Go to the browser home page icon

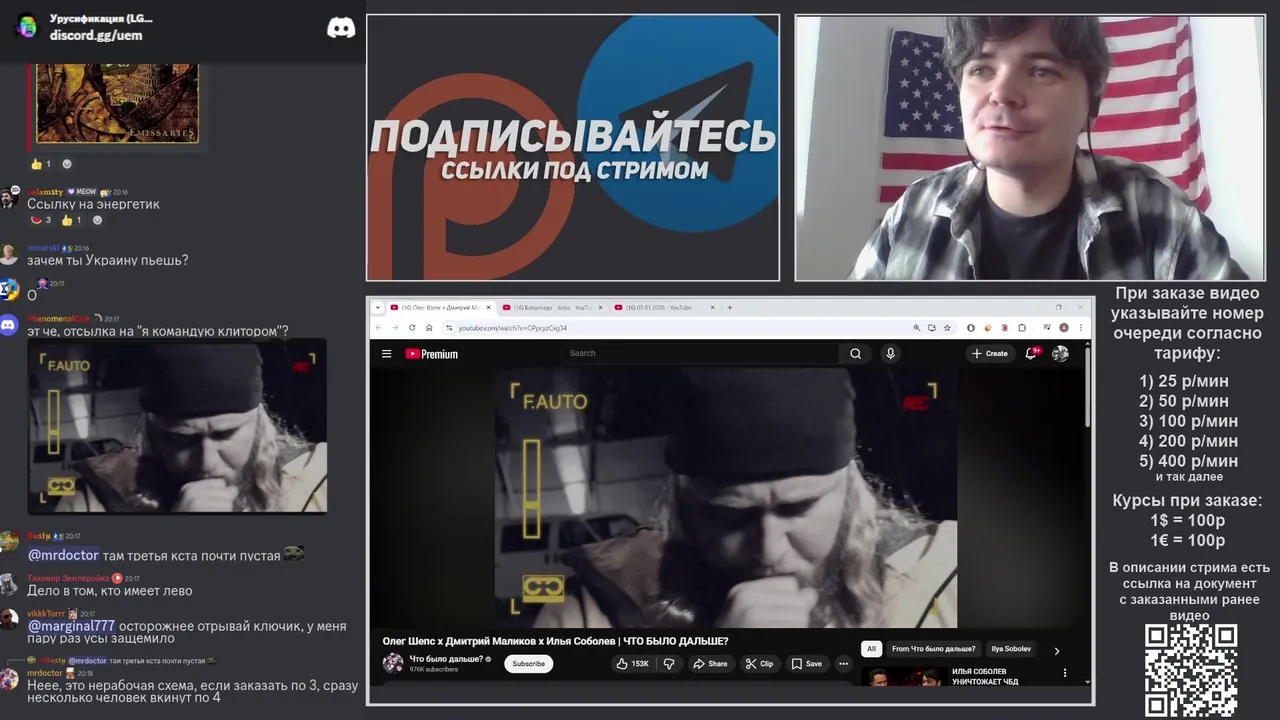[x=429, y=328]
